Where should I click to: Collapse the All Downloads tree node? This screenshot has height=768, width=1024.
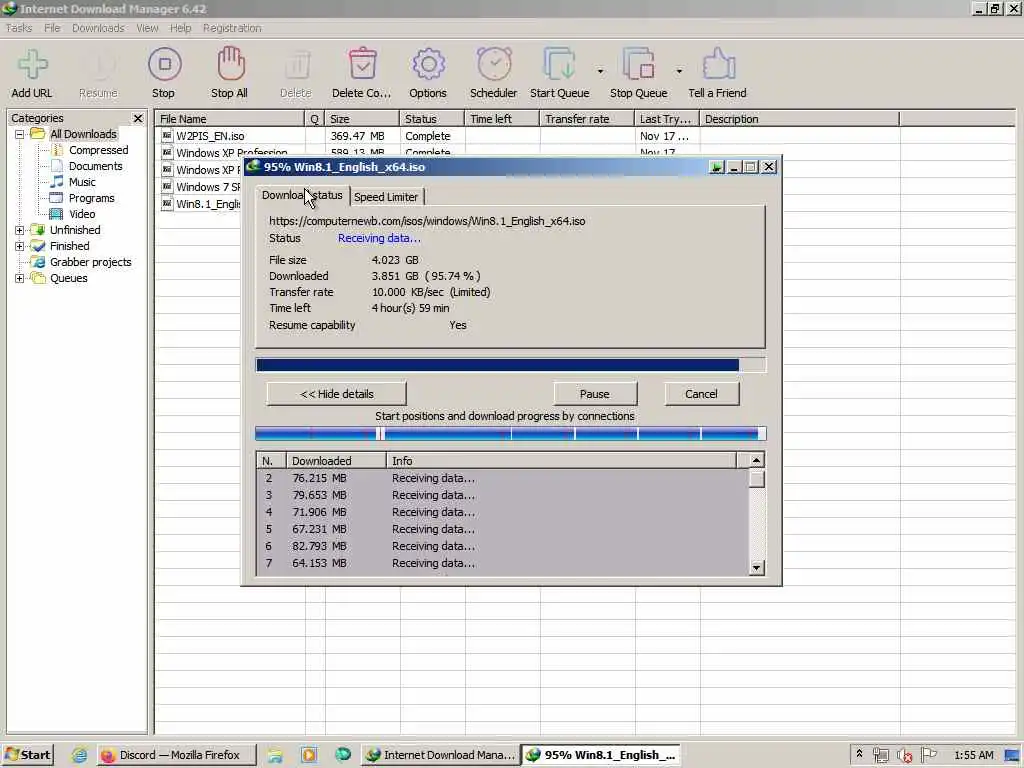point(20,134)
